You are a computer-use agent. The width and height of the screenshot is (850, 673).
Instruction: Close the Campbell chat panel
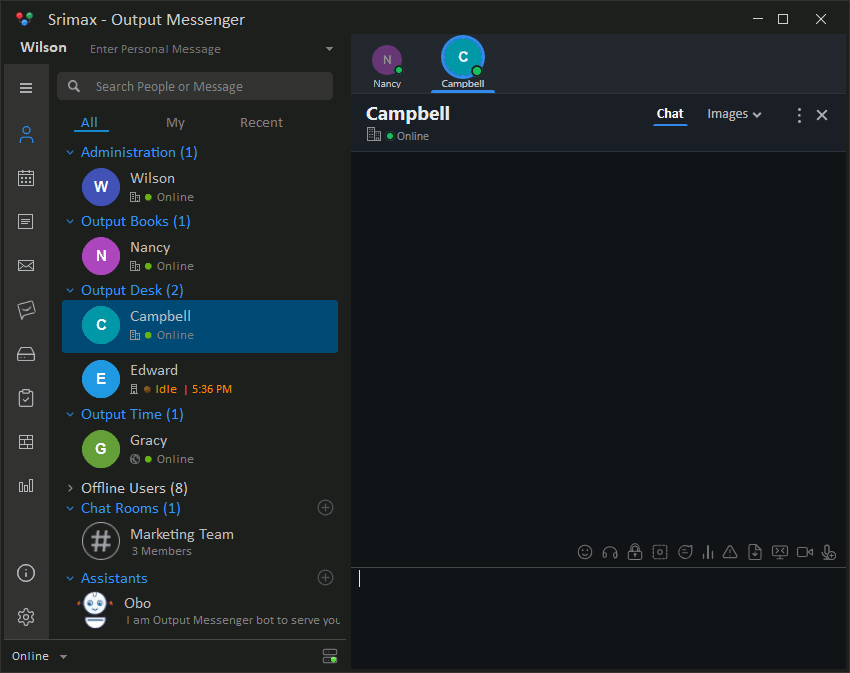822,115
